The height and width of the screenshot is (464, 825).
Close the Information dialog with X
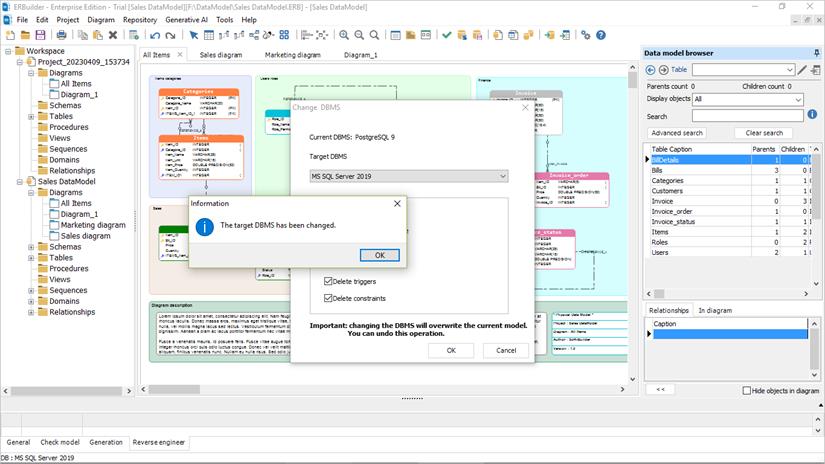tap(397, 204)
